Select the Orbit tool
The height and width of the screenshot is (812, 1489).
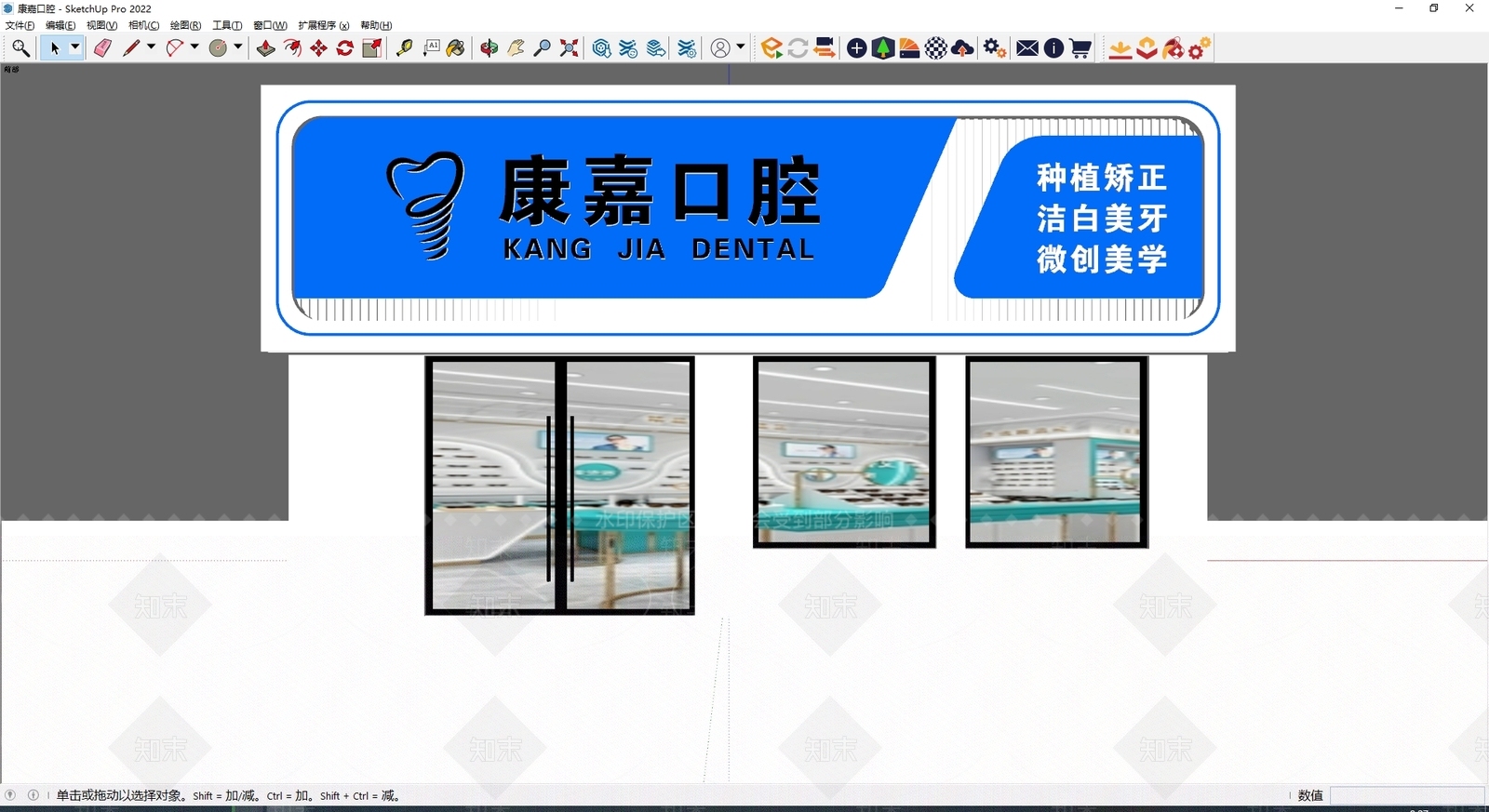pos(490,48)
